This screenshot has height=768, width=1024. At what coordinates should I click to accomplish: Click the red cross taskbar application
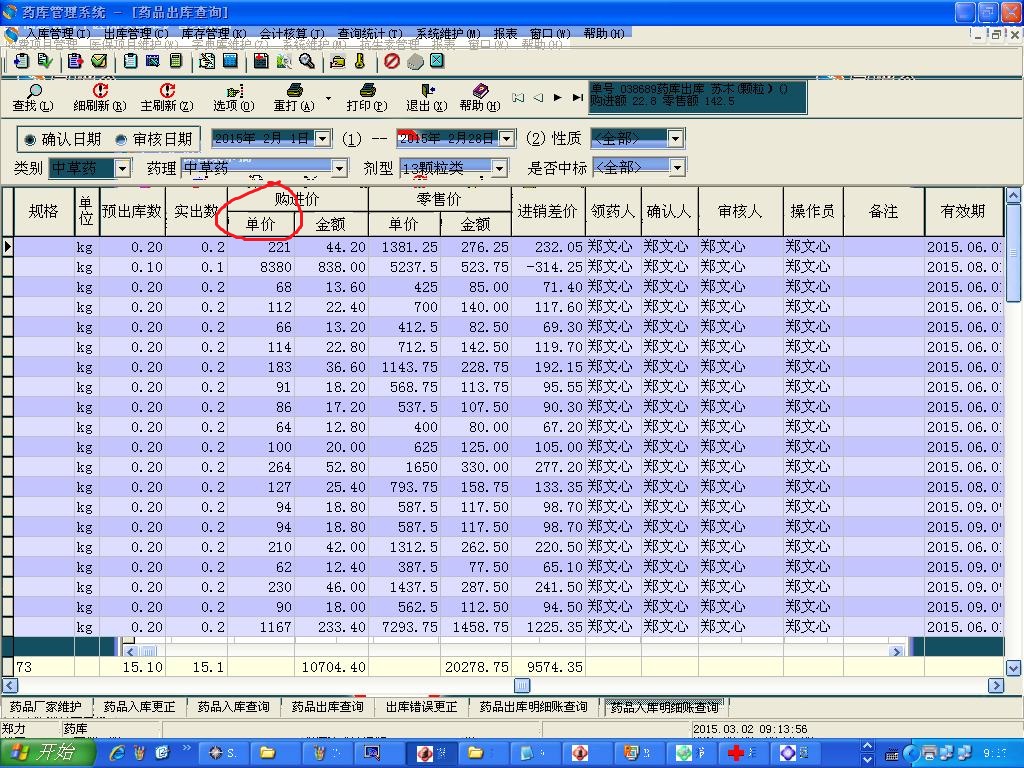[743, 753]
